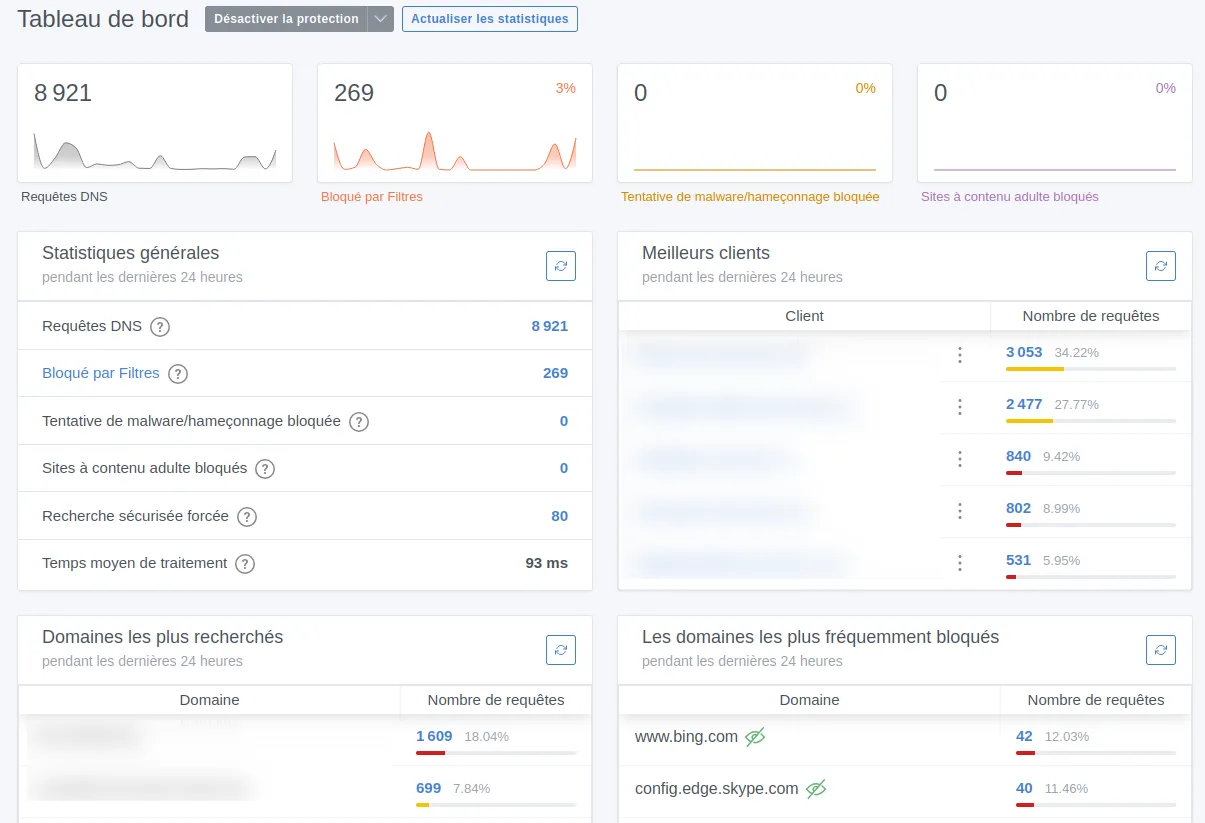Click the 40 count for config.edge.skype.com
Image resolution: width=1205 pixels, height=823 pixels.
1024,788
